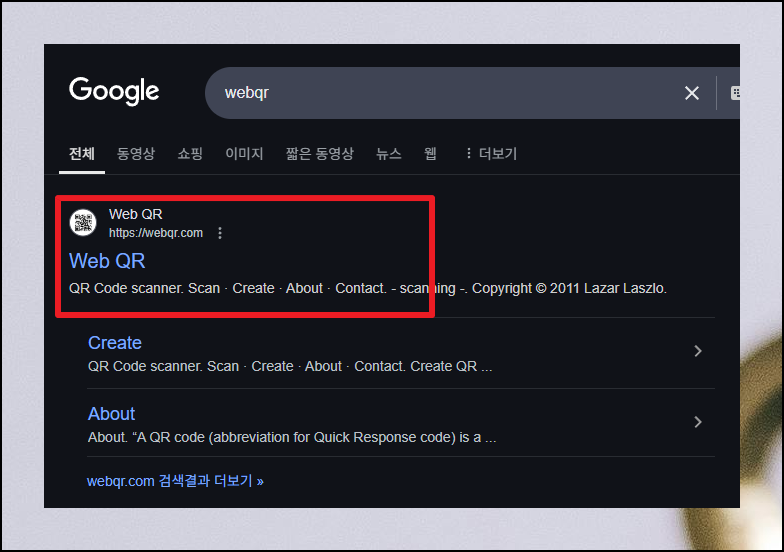
Task: Click the https://webqr.com URL text
Action: (156, 233)
